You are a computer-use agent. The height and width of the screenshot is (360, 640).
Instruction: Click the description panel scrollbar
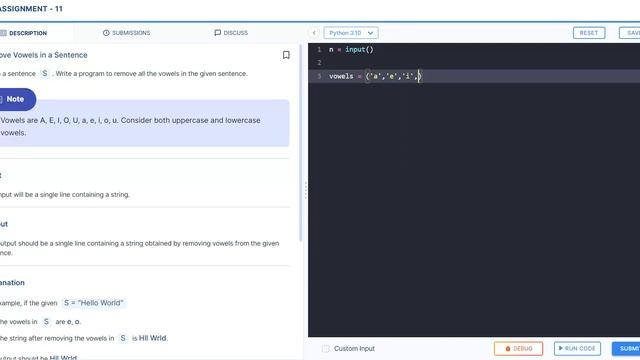[301, 143]
